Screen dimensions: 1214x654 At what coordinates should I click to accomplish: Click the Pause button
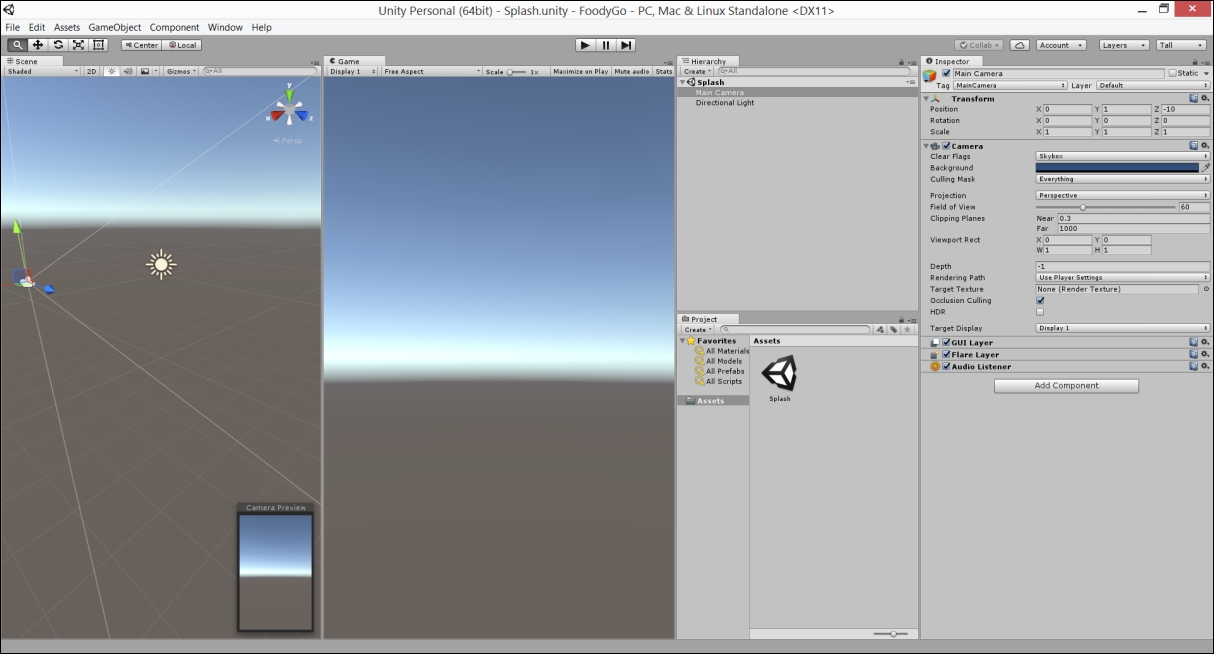[x=606, y=45]
